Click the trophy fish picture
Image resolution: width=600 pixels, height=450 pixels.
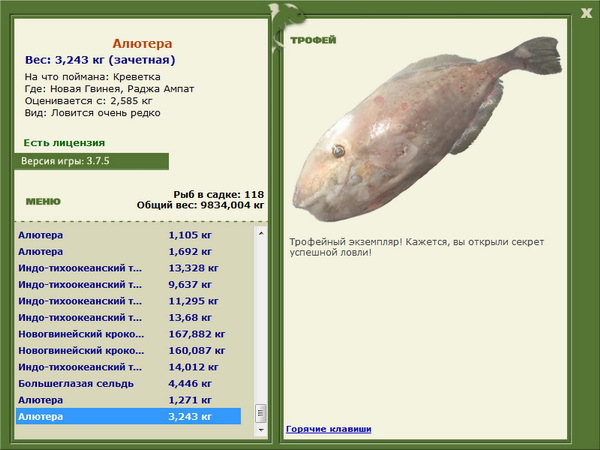pos(427,130)
